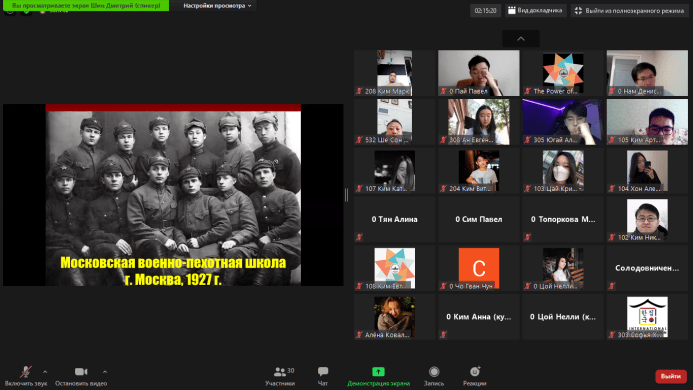Select 0 Ким Анна participant tile
The width and height of the screenshot is (693, 390).
click(479, 317)
